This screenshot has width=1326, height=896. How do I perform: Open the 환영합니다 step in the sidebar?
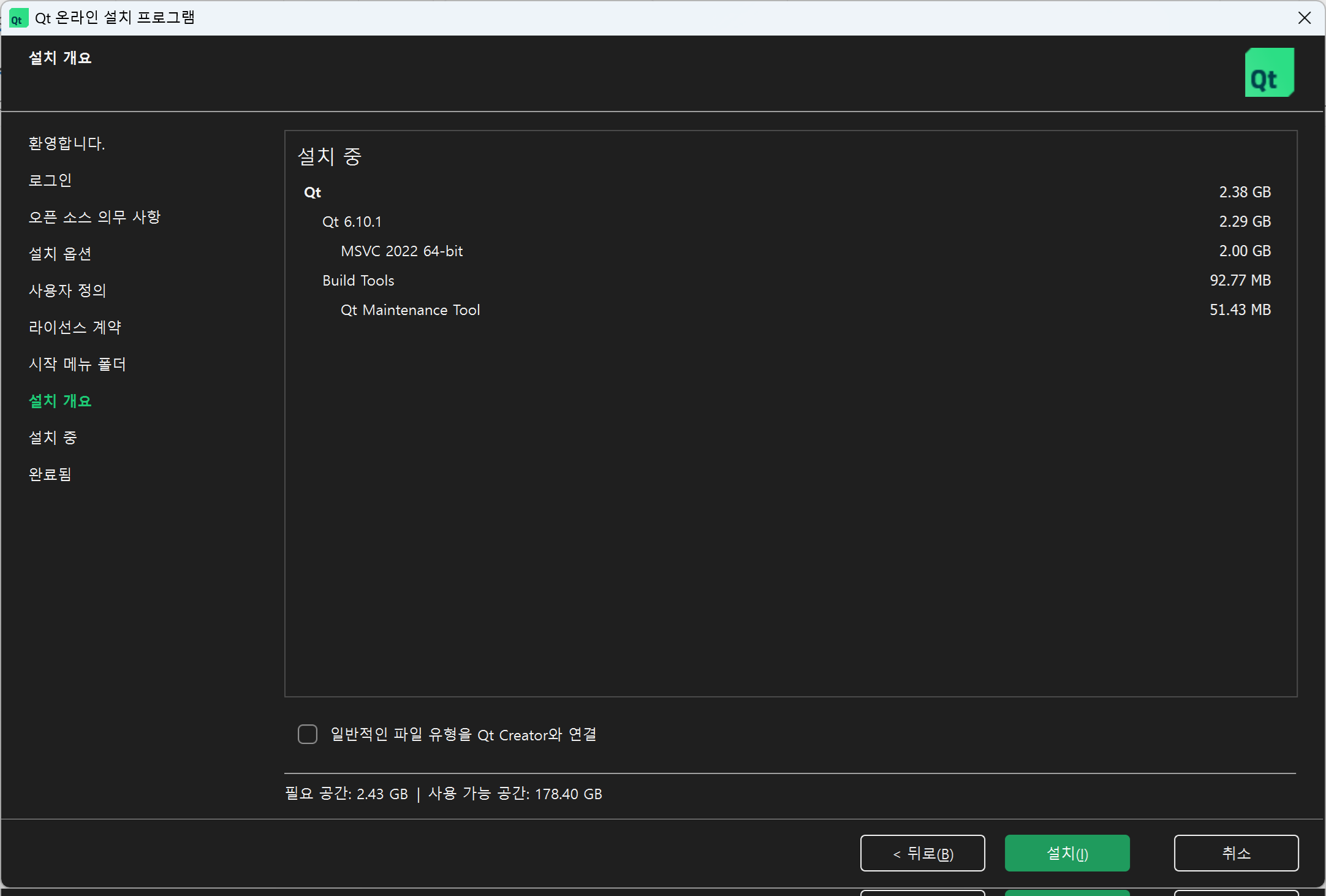[67, 143]
